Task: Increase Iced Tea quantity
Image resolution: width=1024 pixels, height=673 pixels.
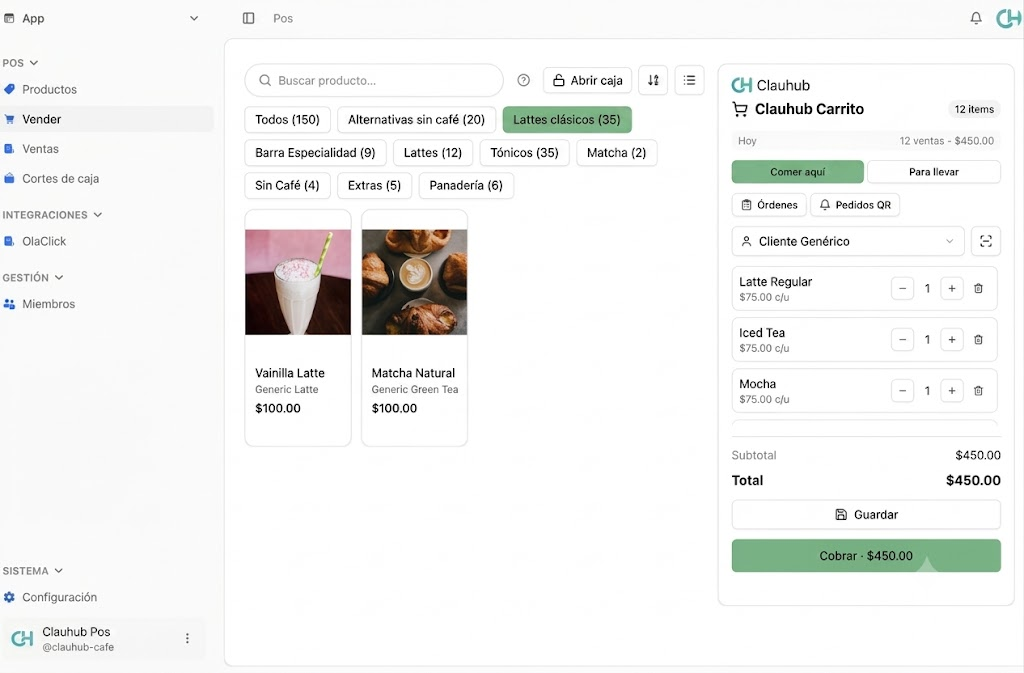Action: click(x=952, y=339)
